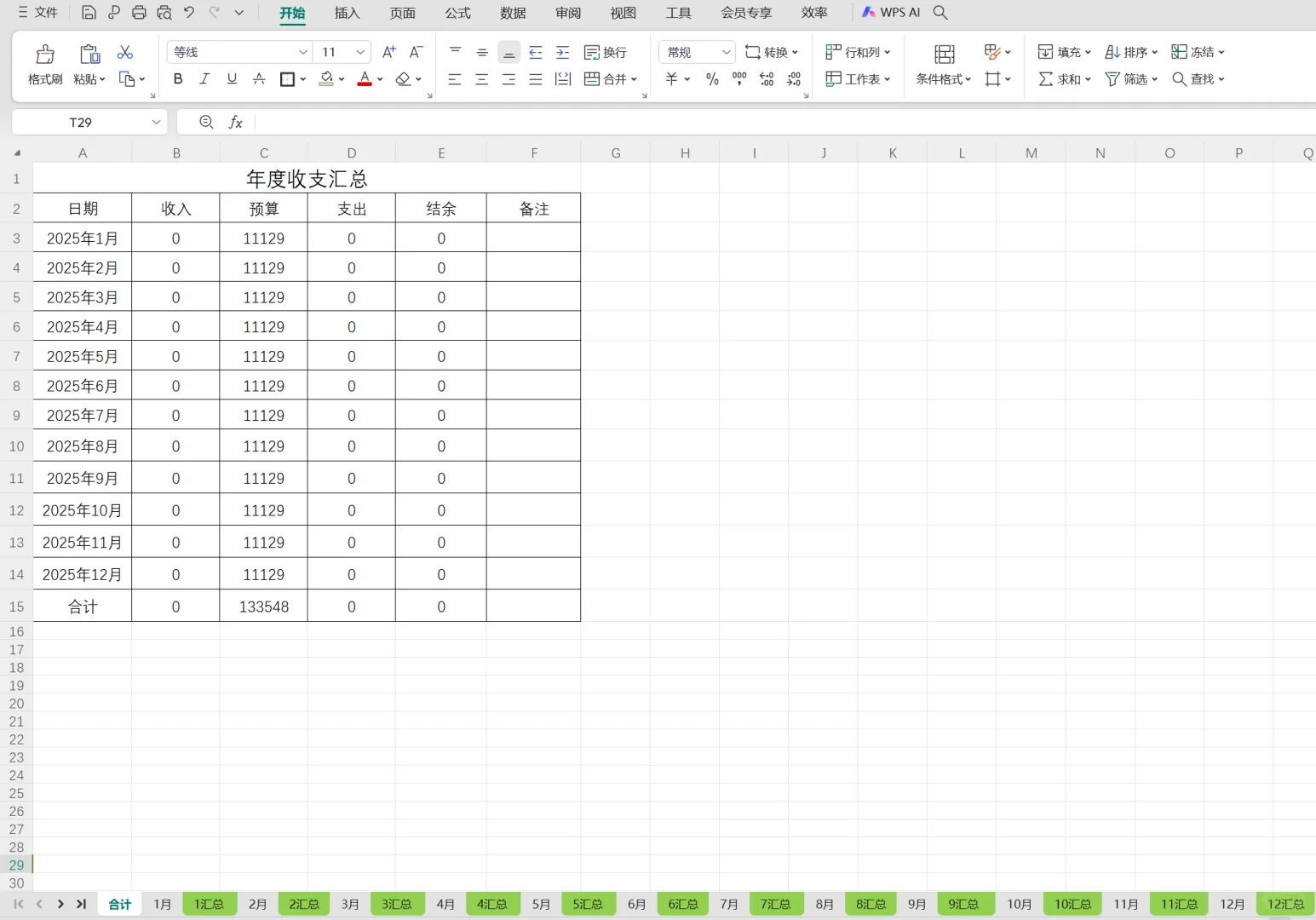
Task: Select the cell containing 133548
Action: (264, 607)
